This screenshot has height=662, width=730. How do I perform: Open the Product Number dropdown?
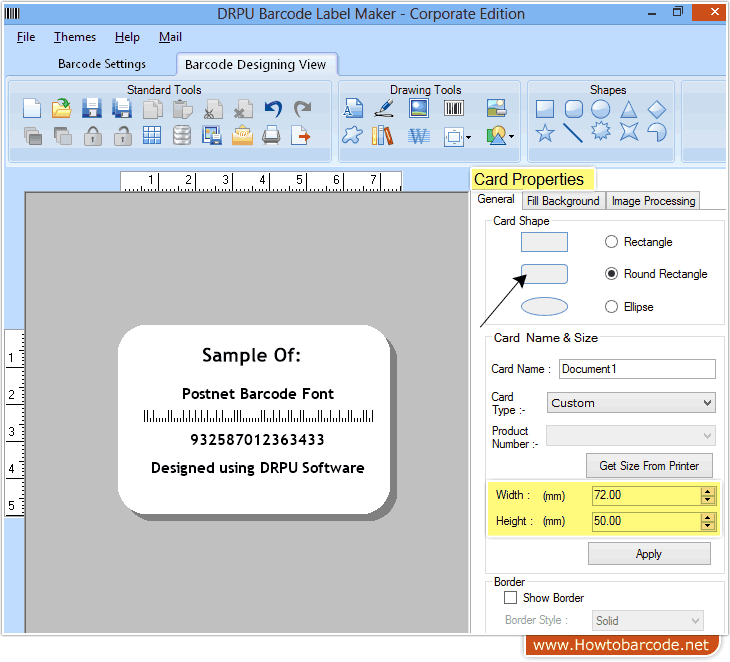tap(631, 436)
